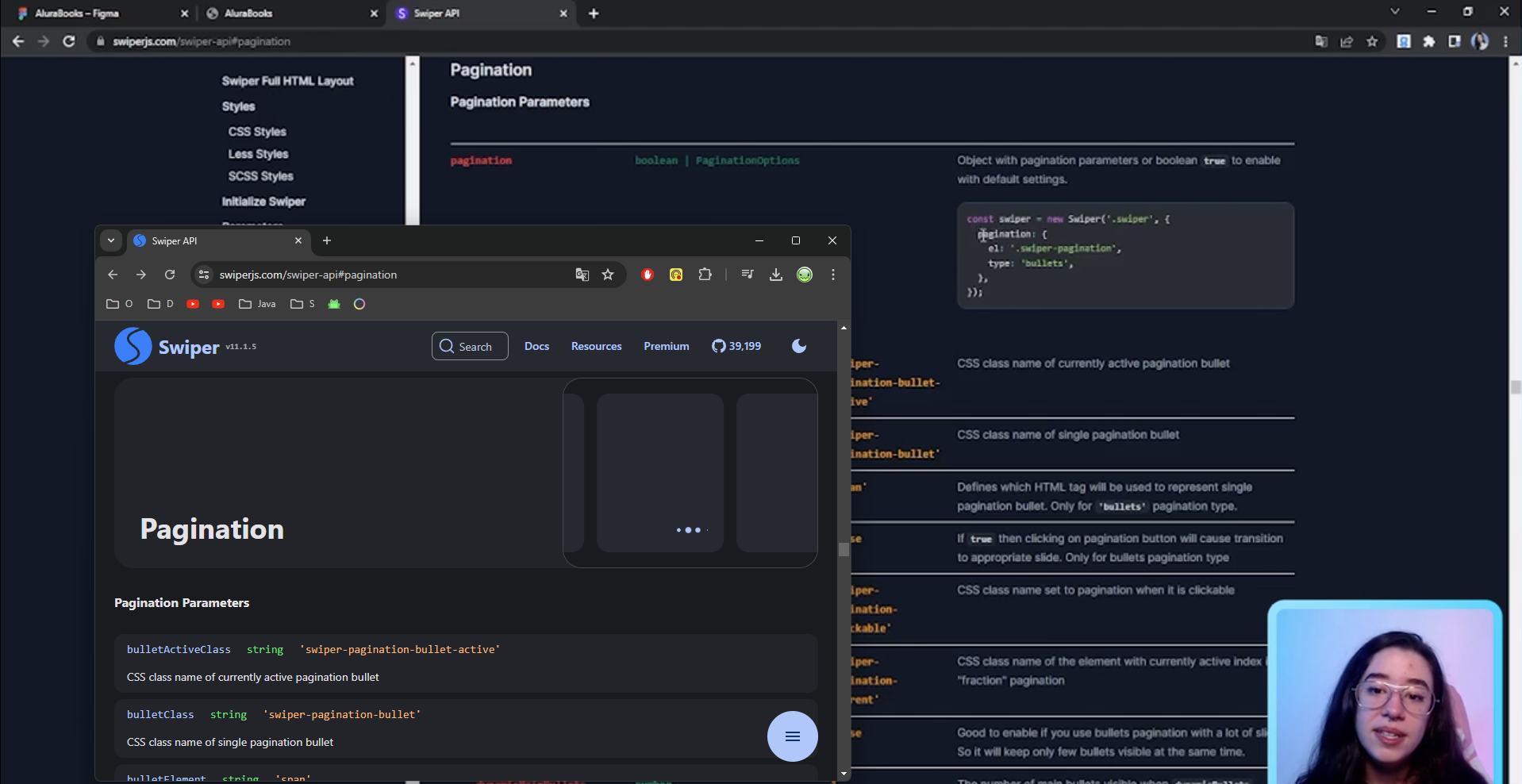This screenshot has width=1522, height=784.
Task: Select the Swiper API tab in back window
Action: (481, 13)
